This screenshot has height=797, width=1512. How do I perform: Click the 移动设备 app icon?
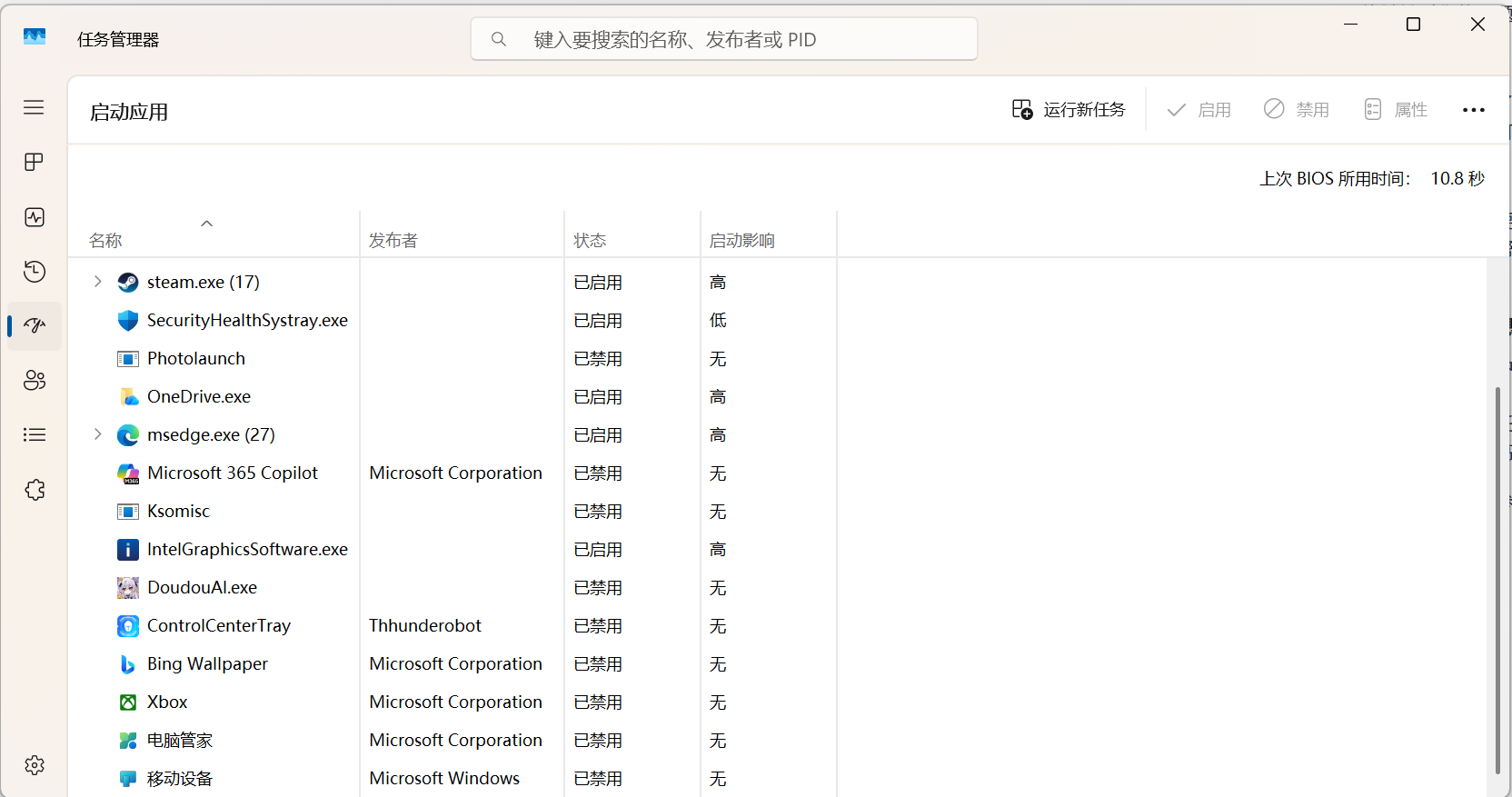pyautogui.click(x=128, y=779)
